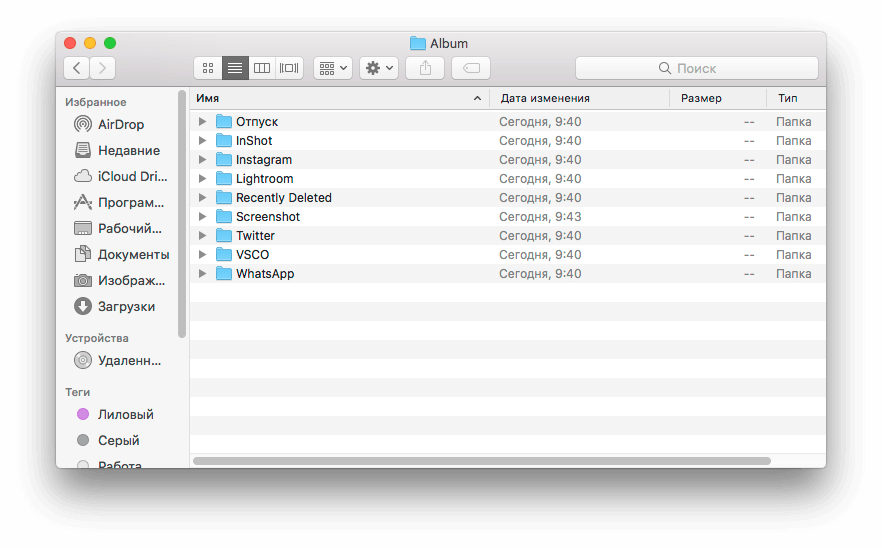
Task: Select the WhatsApp folder name
Action: (x=265, y=274)
